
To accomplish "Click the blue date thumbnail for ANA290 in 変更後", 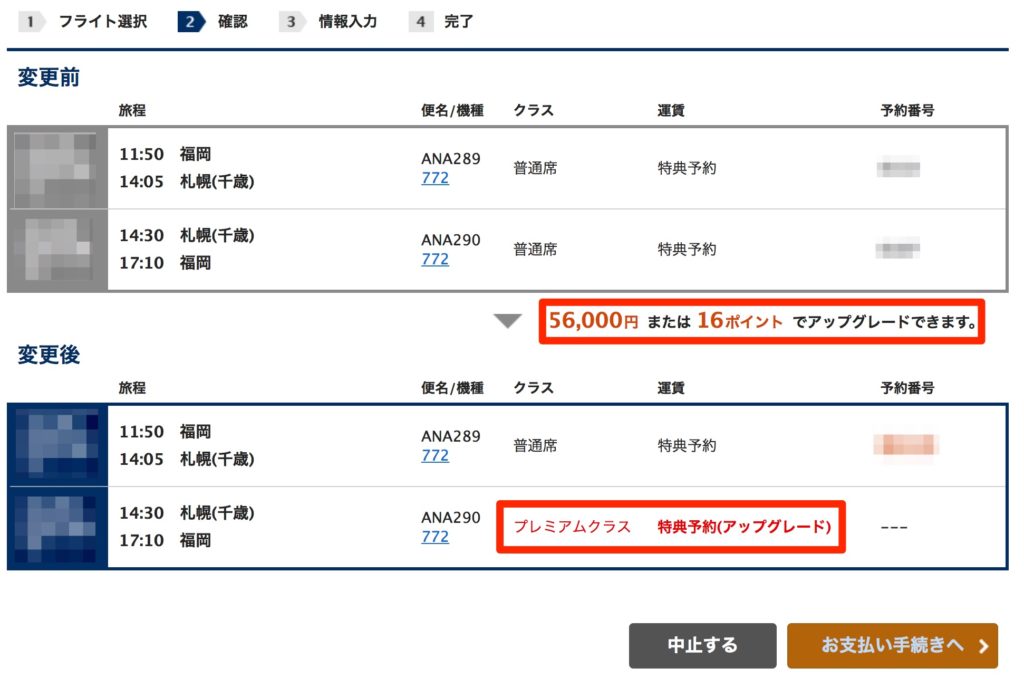I will point(57,528).
